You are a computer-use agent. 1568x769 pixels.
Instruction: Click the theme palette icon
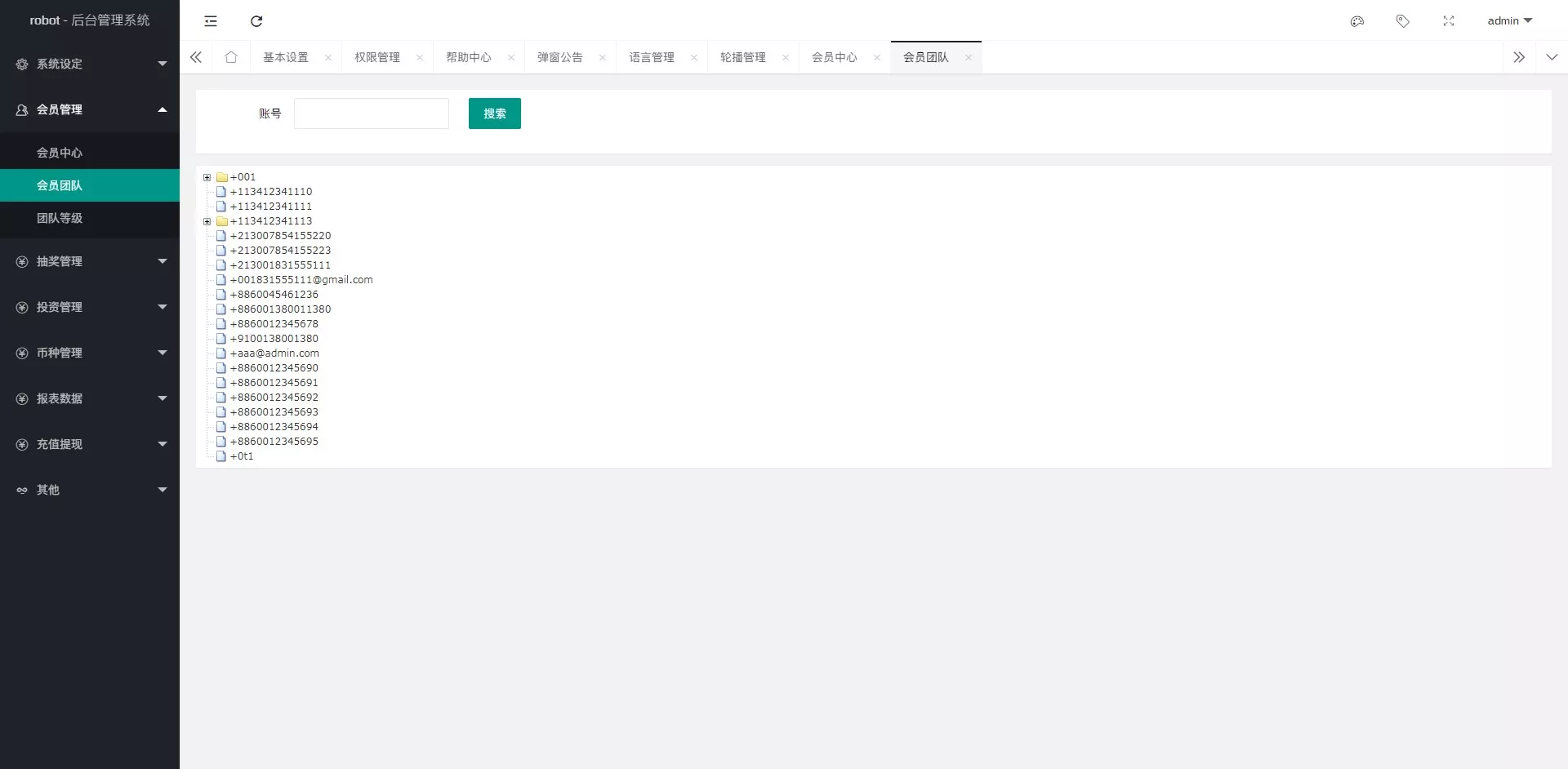click(1357, 21)
